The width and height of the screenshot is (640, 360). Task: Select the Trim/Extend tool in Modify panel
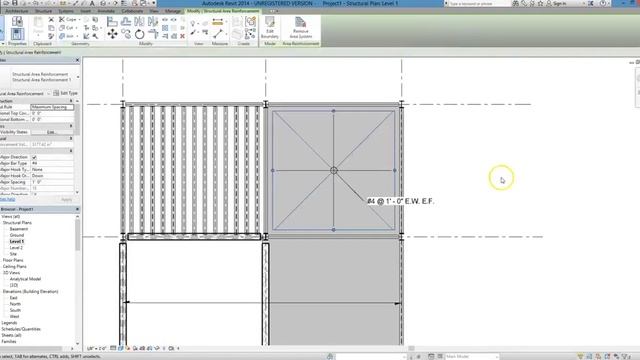[153, 34]
